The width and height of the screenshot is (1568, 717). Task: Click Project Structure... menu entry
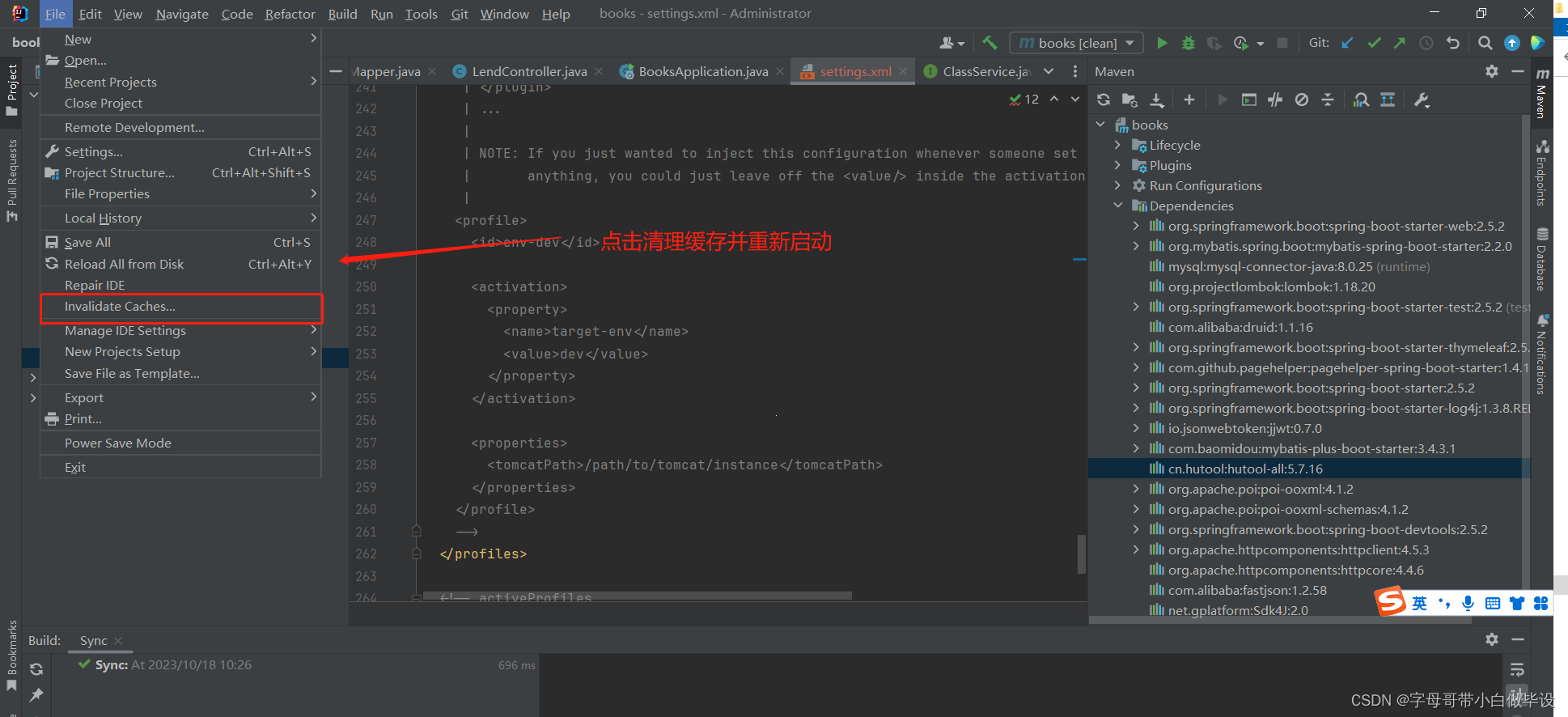[x=181, y=172]
